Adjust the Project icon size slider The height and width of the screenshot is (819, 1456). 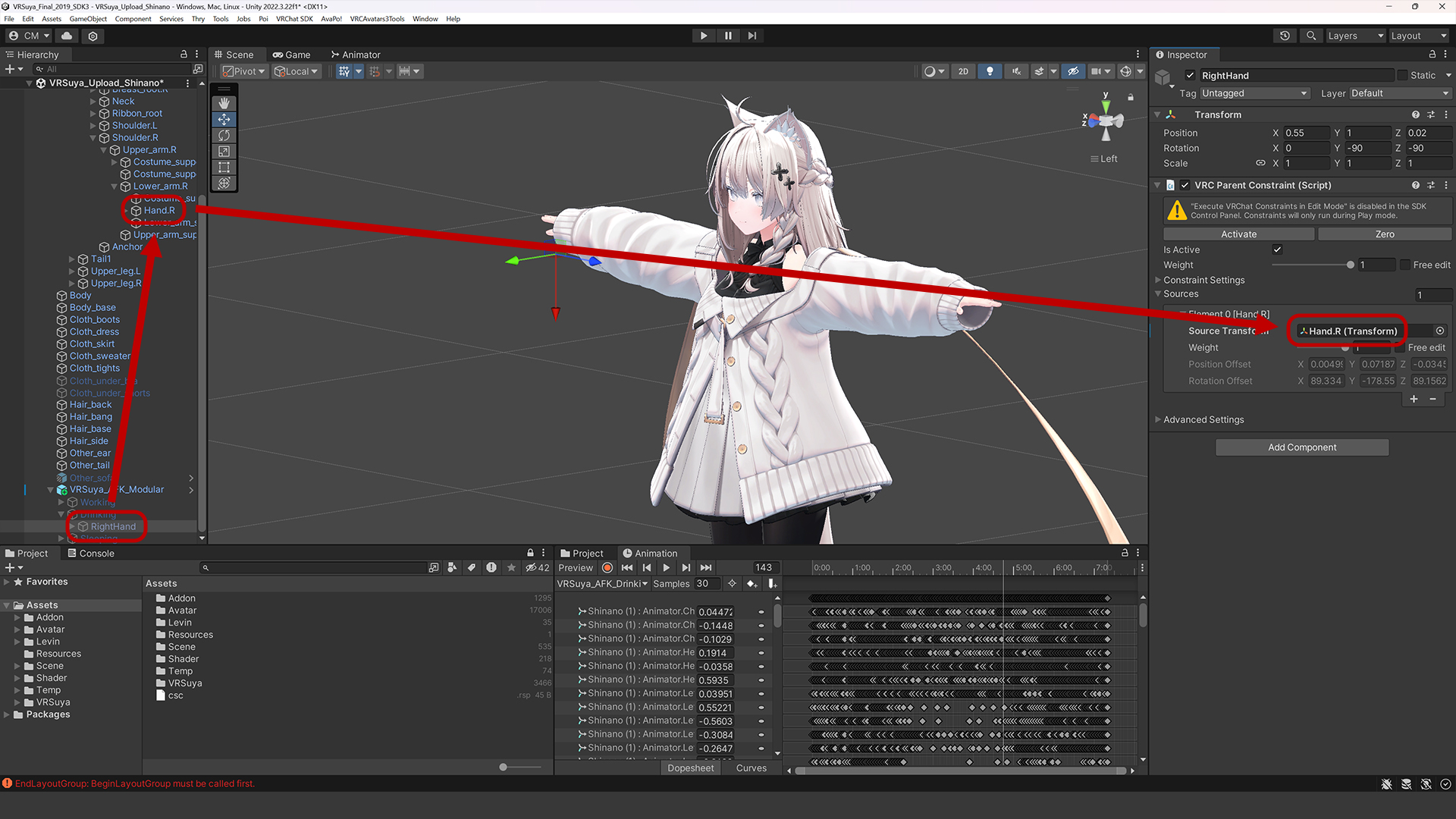click(503, 767)
